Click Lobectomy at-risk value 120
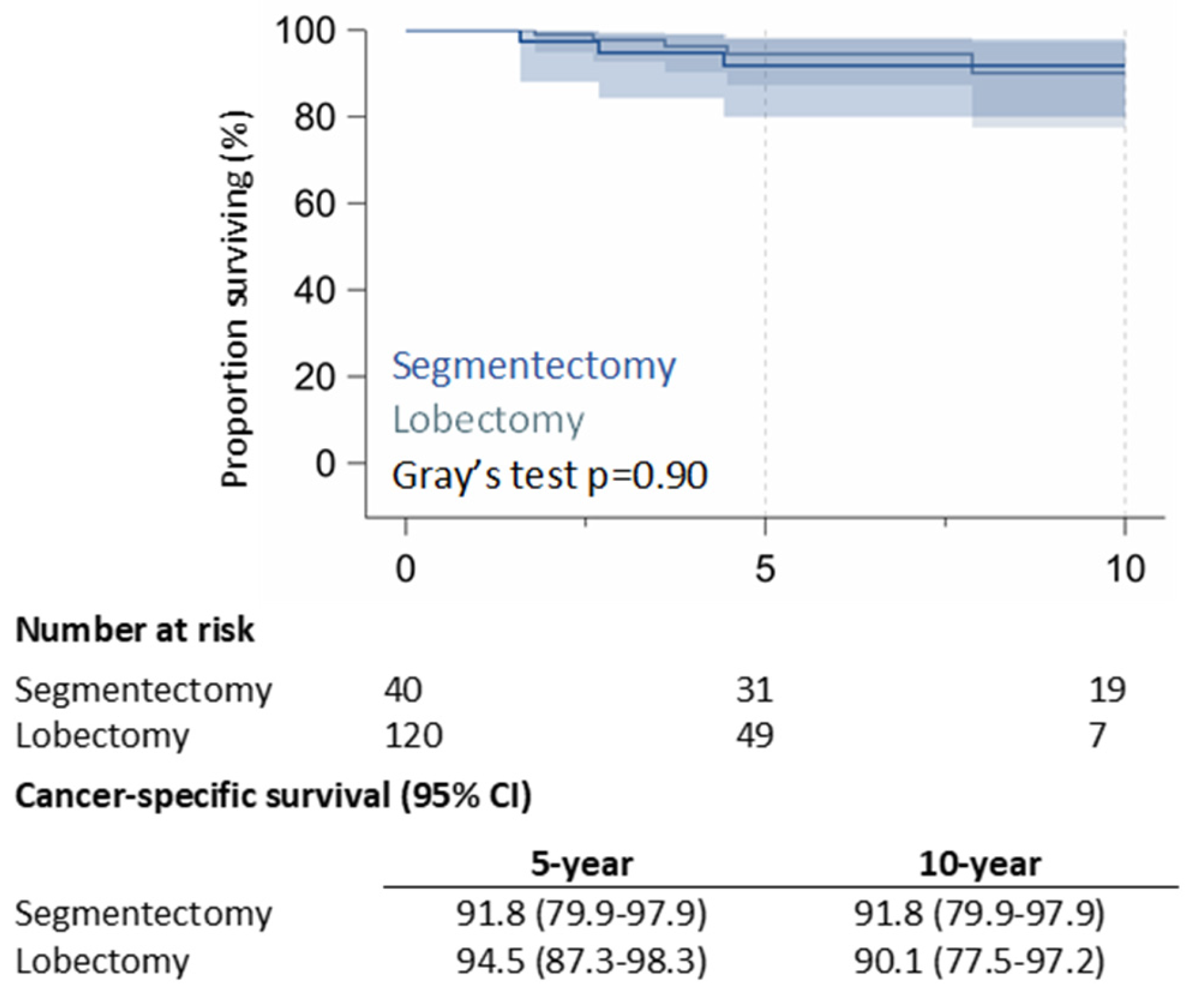1192x1008 pixels. [x=413, y=736]
